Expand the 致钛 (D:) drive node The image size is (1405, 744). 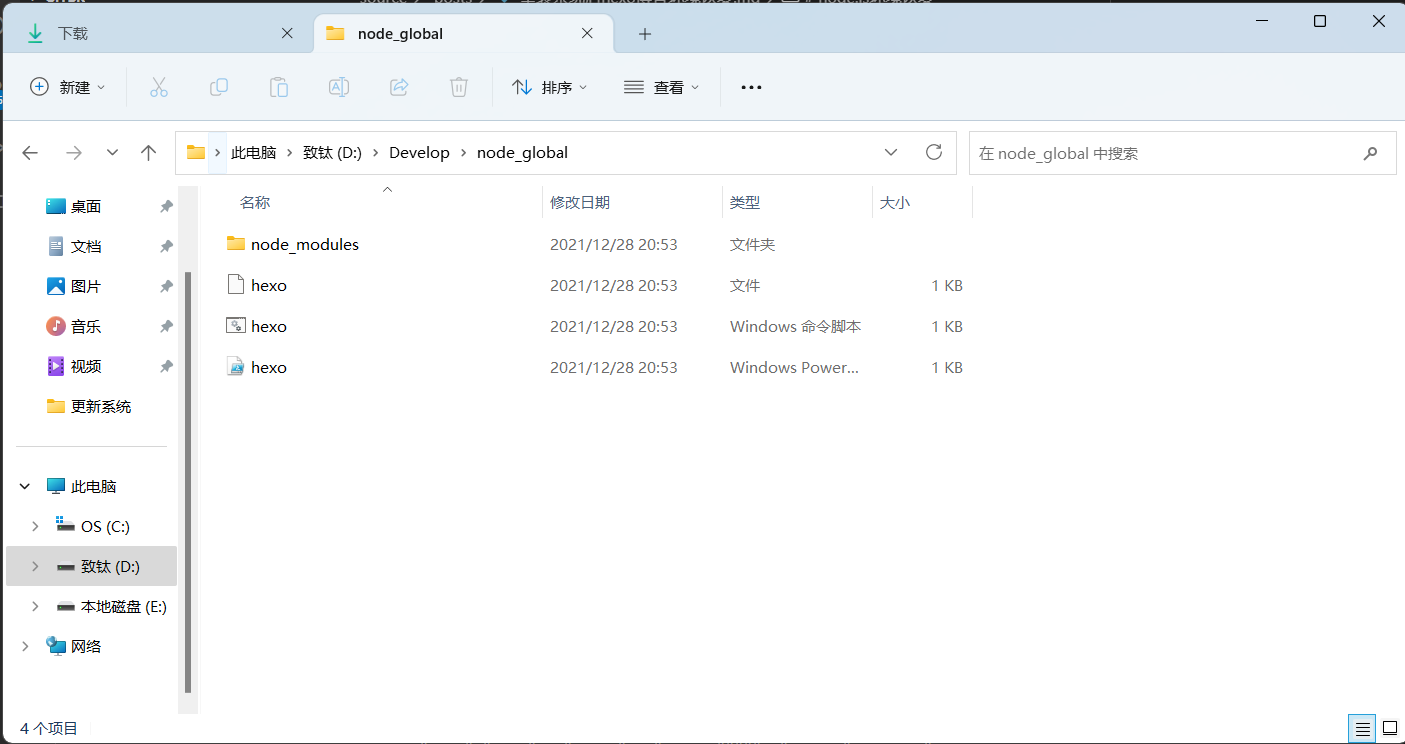coord(35,566)
